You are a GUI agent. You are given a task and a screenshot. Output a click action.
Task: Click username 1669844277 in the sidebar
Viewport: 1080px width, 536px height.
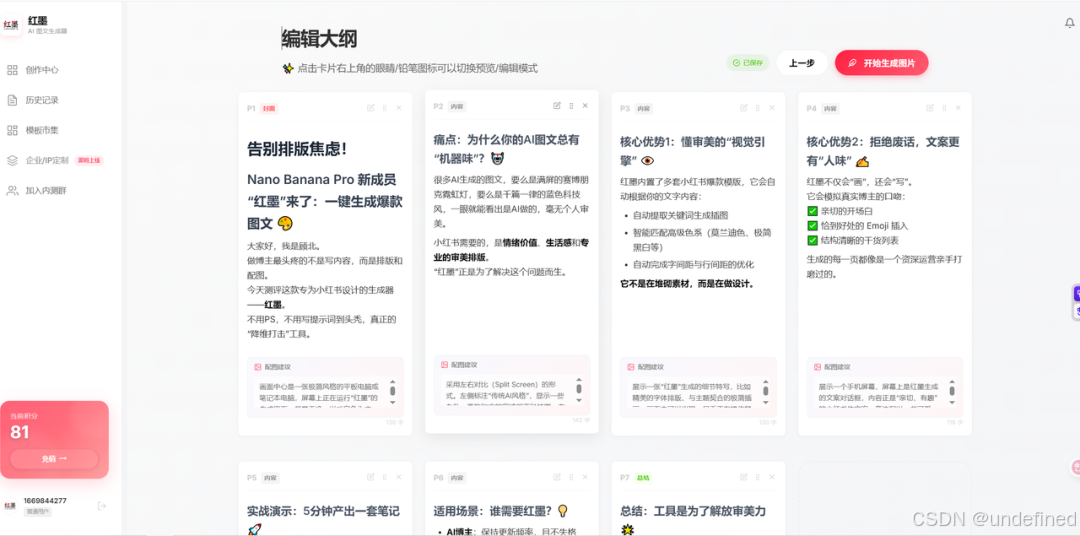tap(45, 501)
